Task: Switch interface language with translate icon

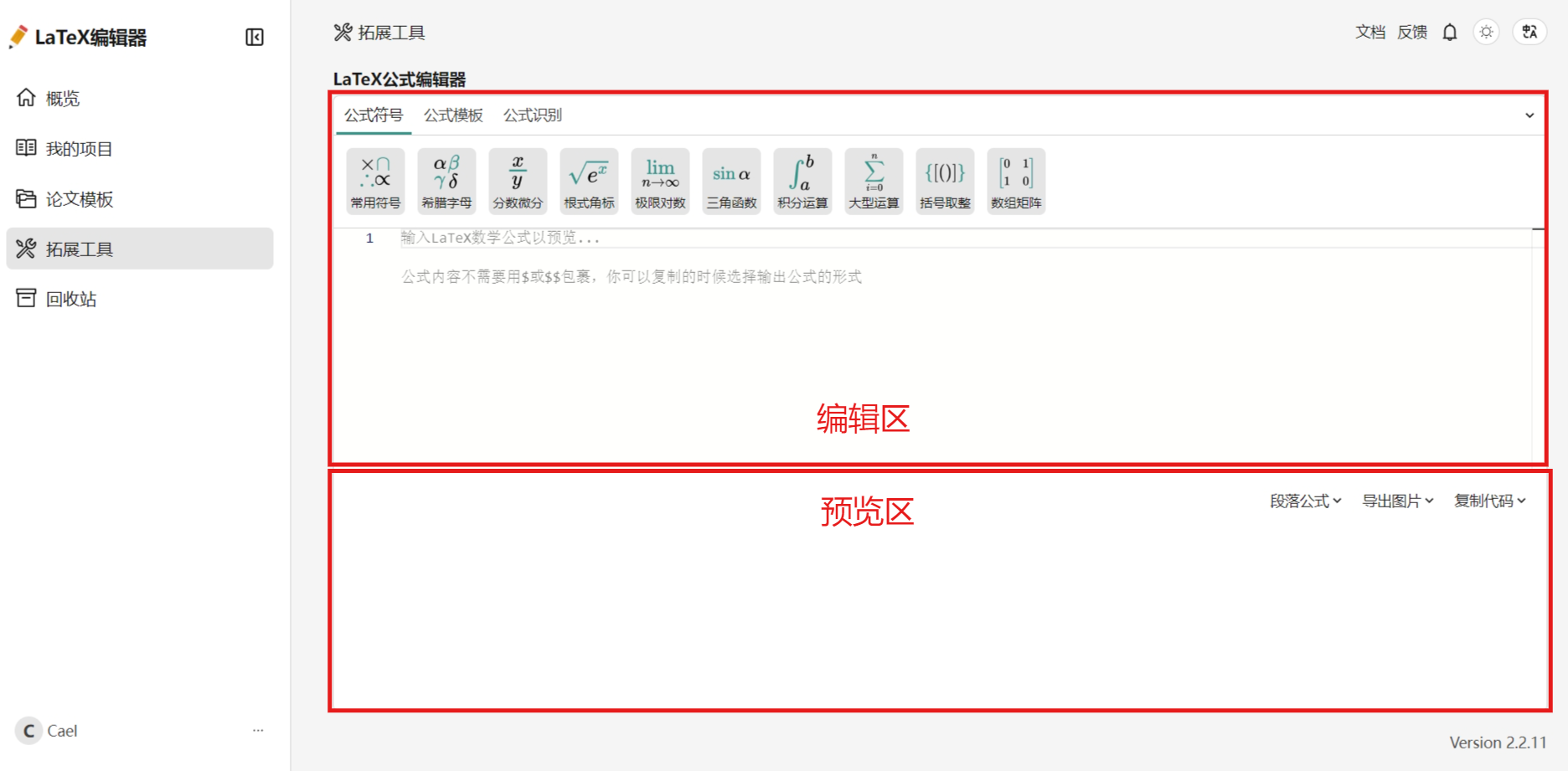Action: tap(1529, 32)
